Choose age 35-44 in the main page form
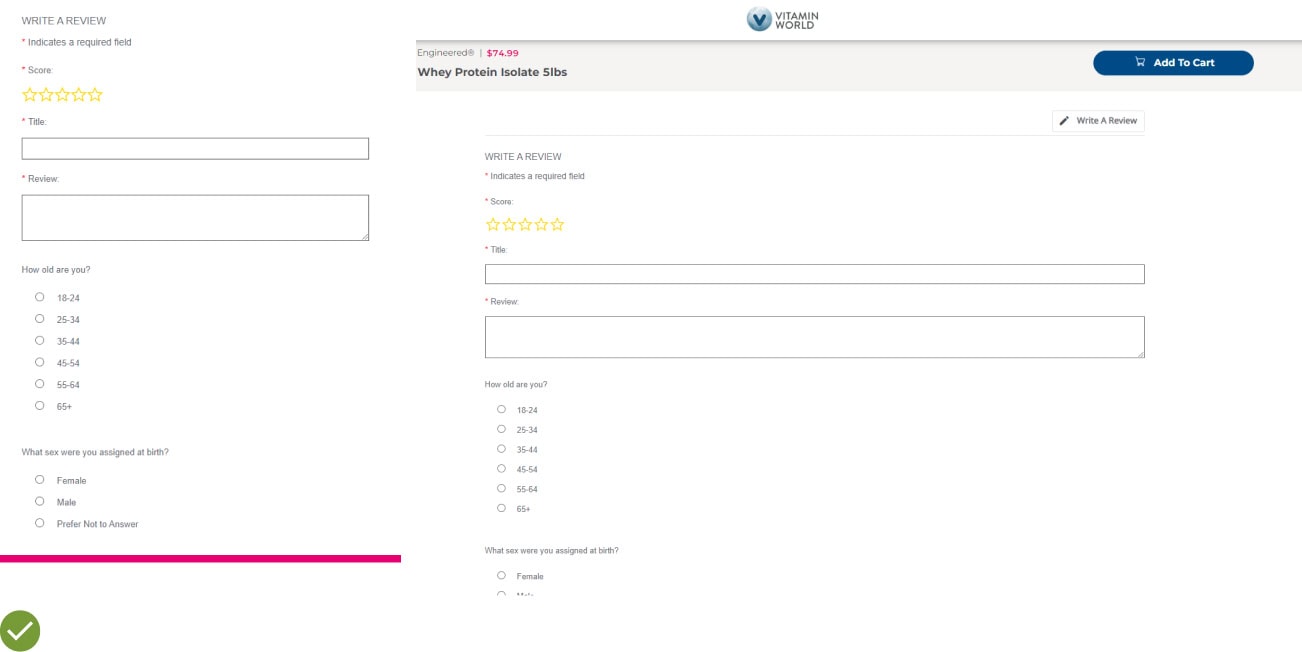The height and width of the screenshot is (652, 1302). click(x=502, y=449)
